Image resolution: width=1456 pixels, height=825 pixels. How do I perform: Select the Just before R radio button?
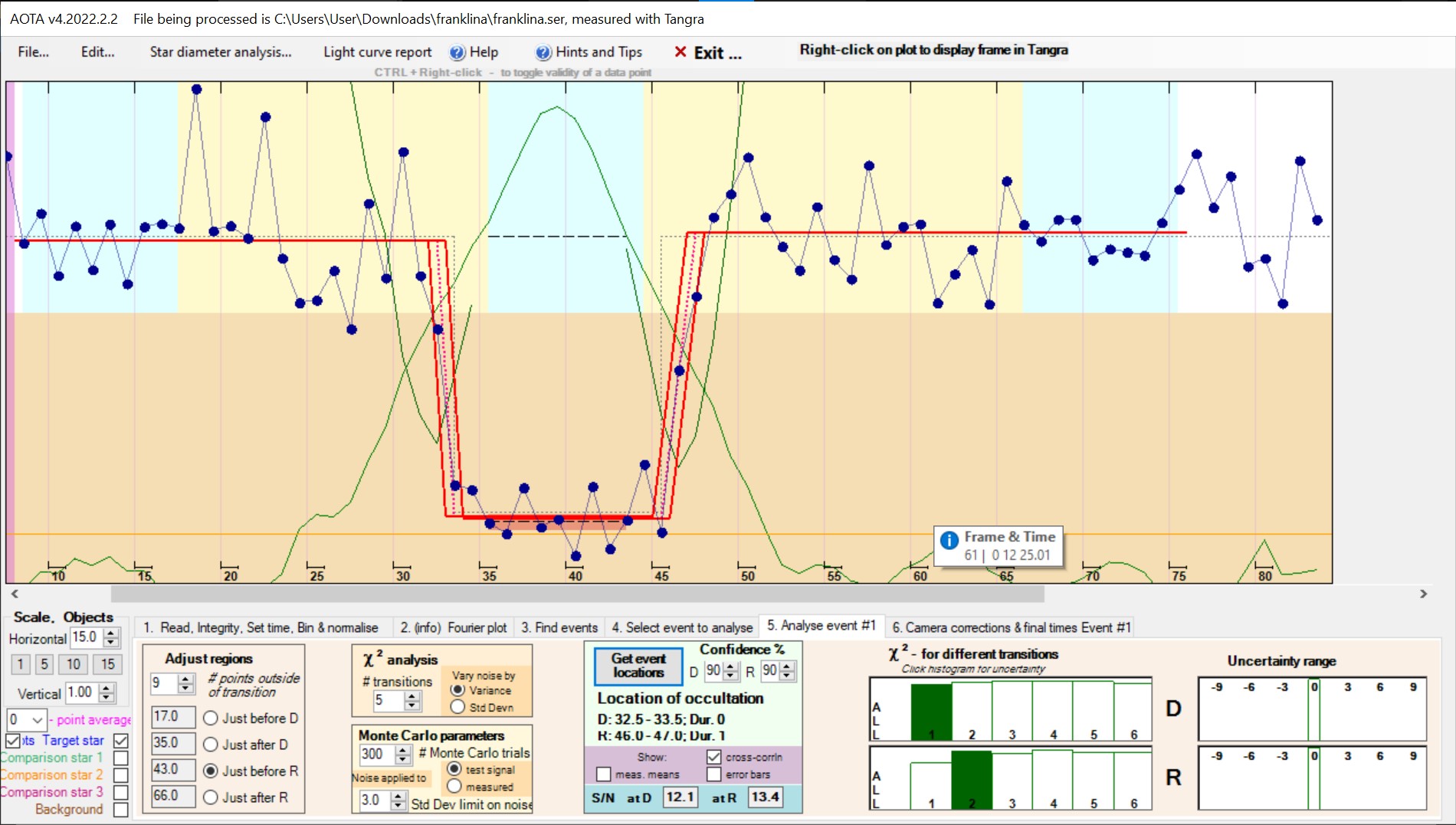pyautogui.click(x=211, y=771)
